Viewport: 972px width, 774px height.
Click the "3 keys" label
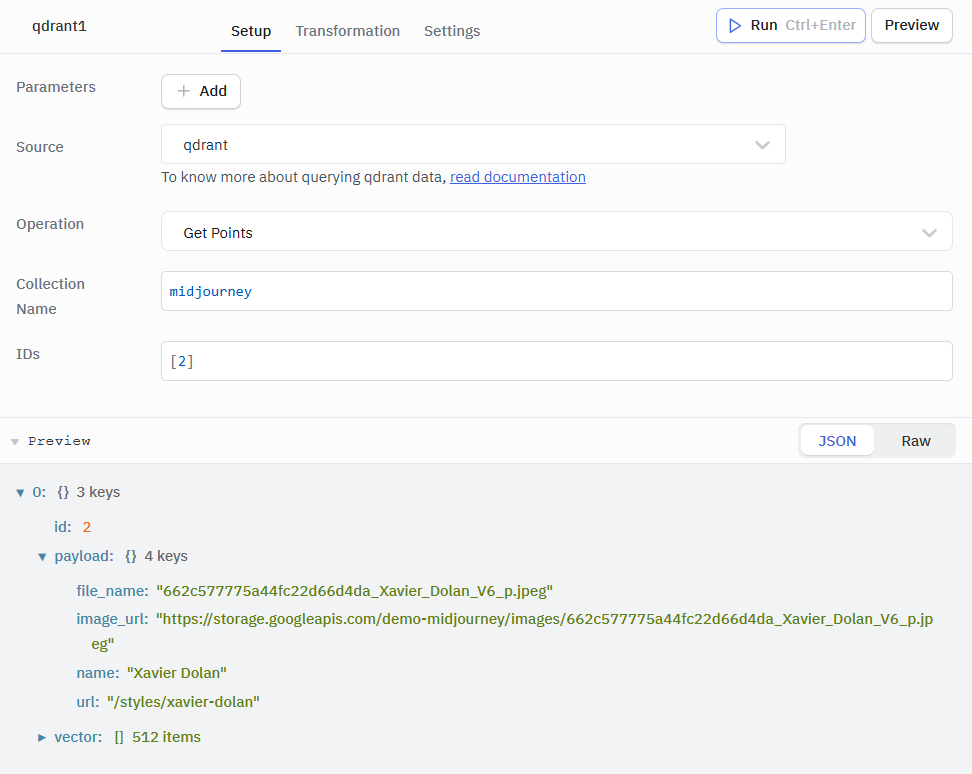[98, 493]
